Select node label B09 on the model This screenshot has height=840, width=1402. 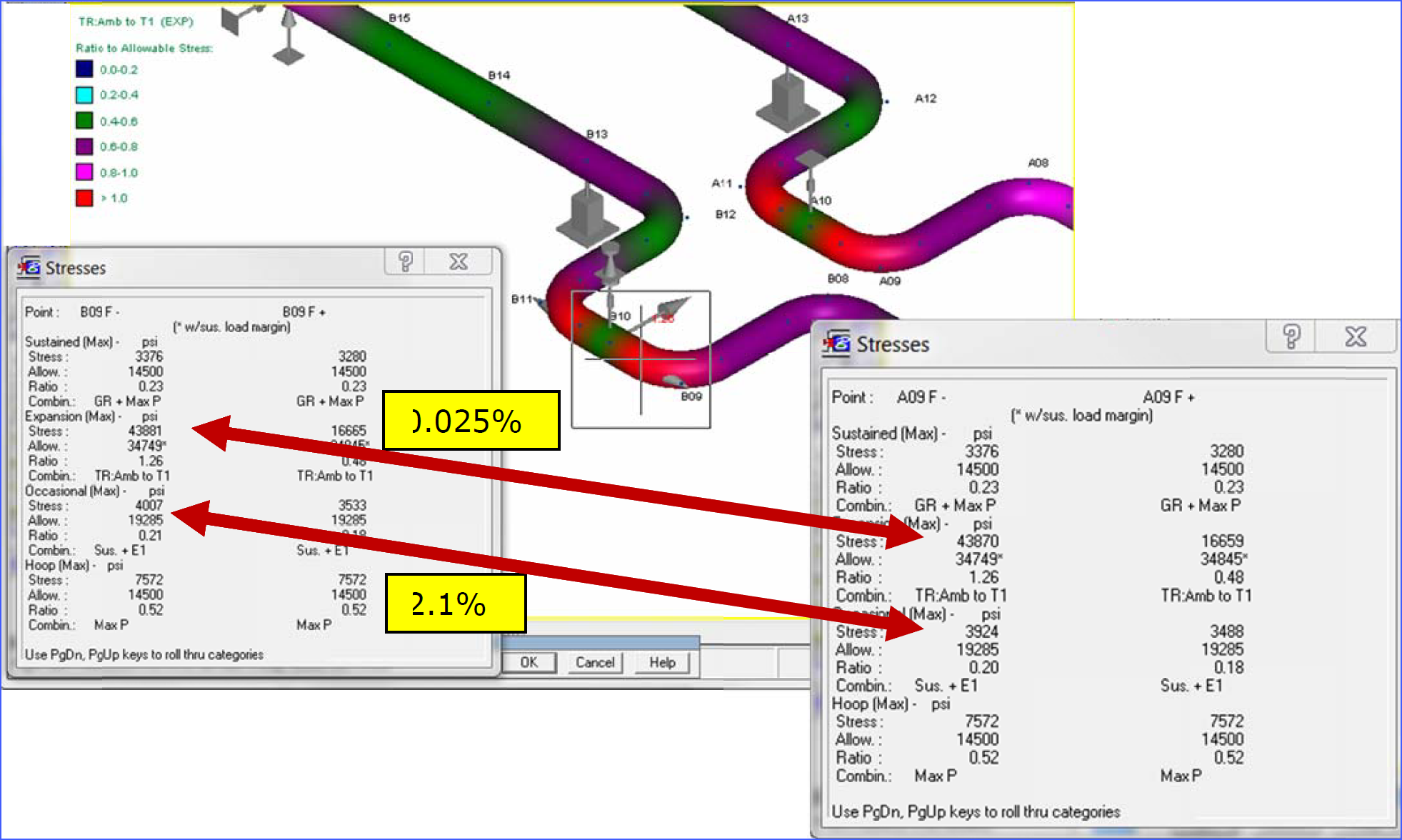pyautogui.click(x=691, y=396)
